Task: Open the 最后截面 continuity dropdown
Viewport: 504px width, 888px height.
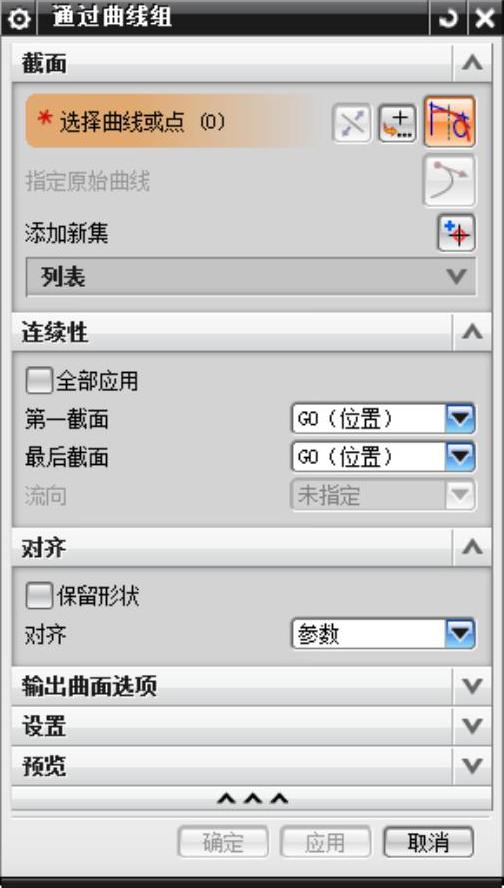Action: 383,456
